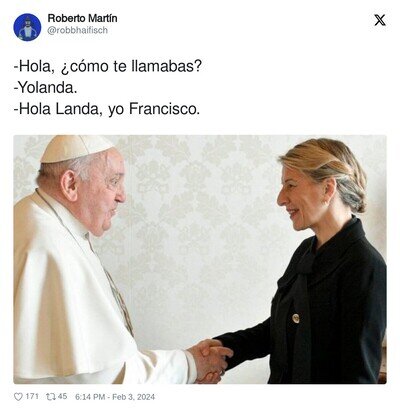Open the embedded handshake photo
Screen dimensions: 400x410
point(200,259)
